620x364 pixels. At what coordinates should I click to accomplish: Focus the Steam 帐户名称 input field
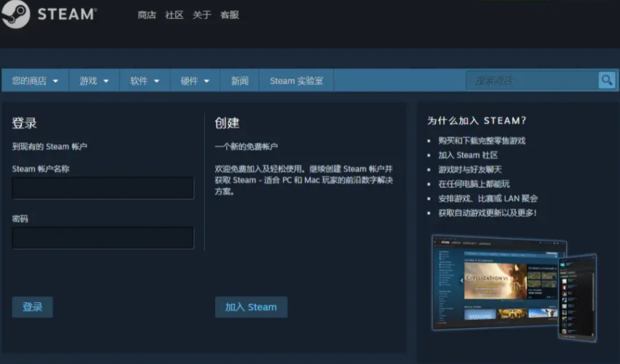coord(103,188)
